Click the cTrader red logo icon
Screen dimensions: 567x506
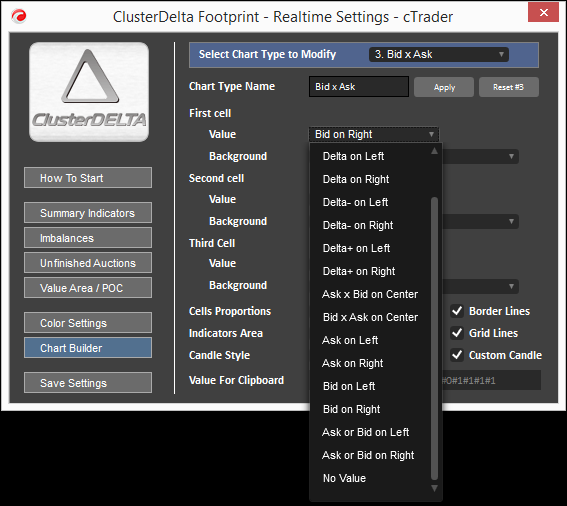coord(18,16)
